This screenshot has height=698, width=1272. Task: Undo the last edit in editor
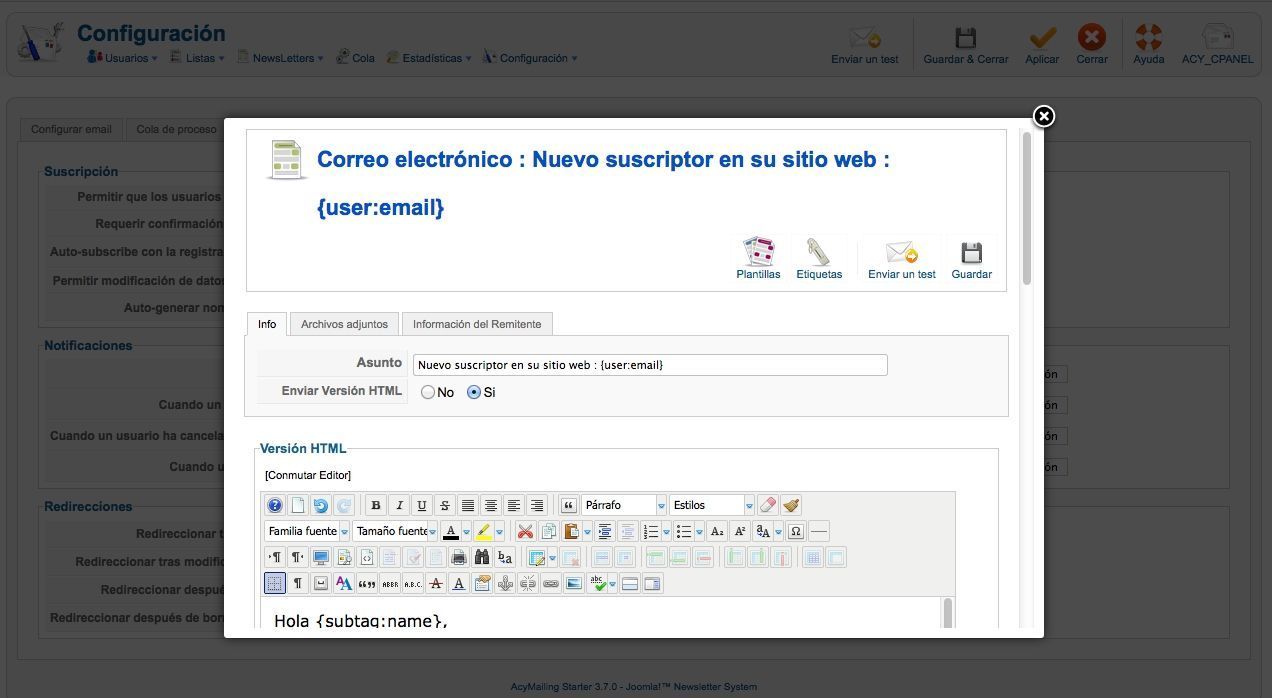tap(321, 505)
